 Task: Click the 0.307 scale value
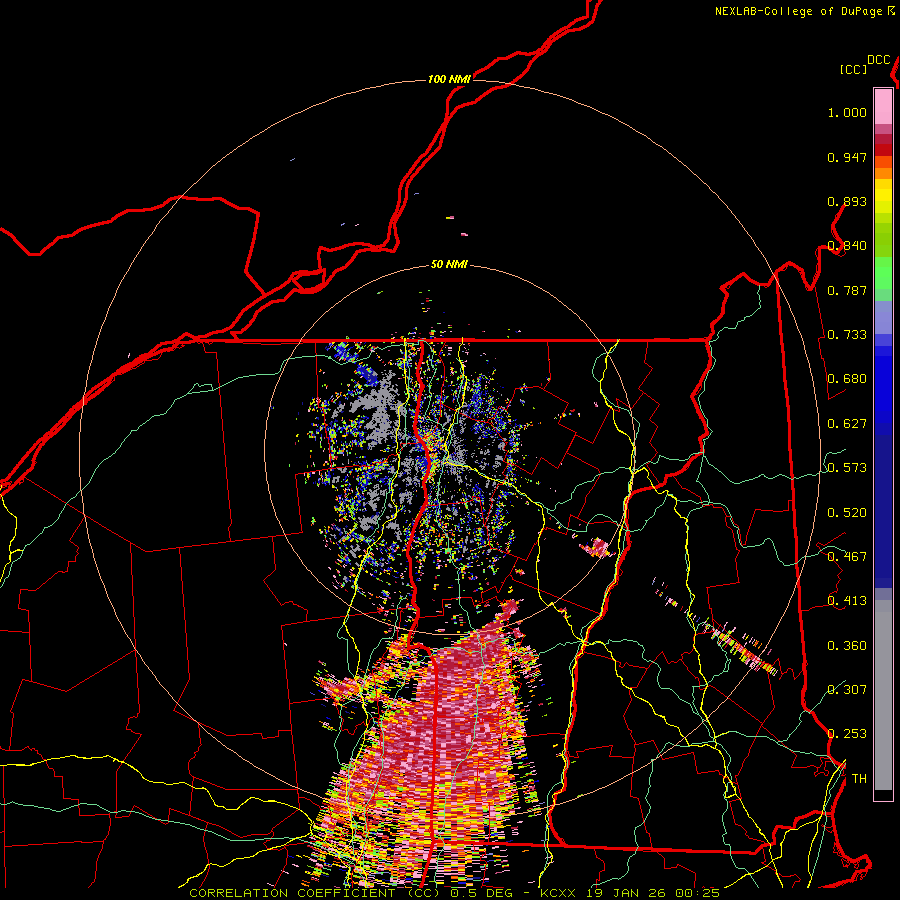847,690
